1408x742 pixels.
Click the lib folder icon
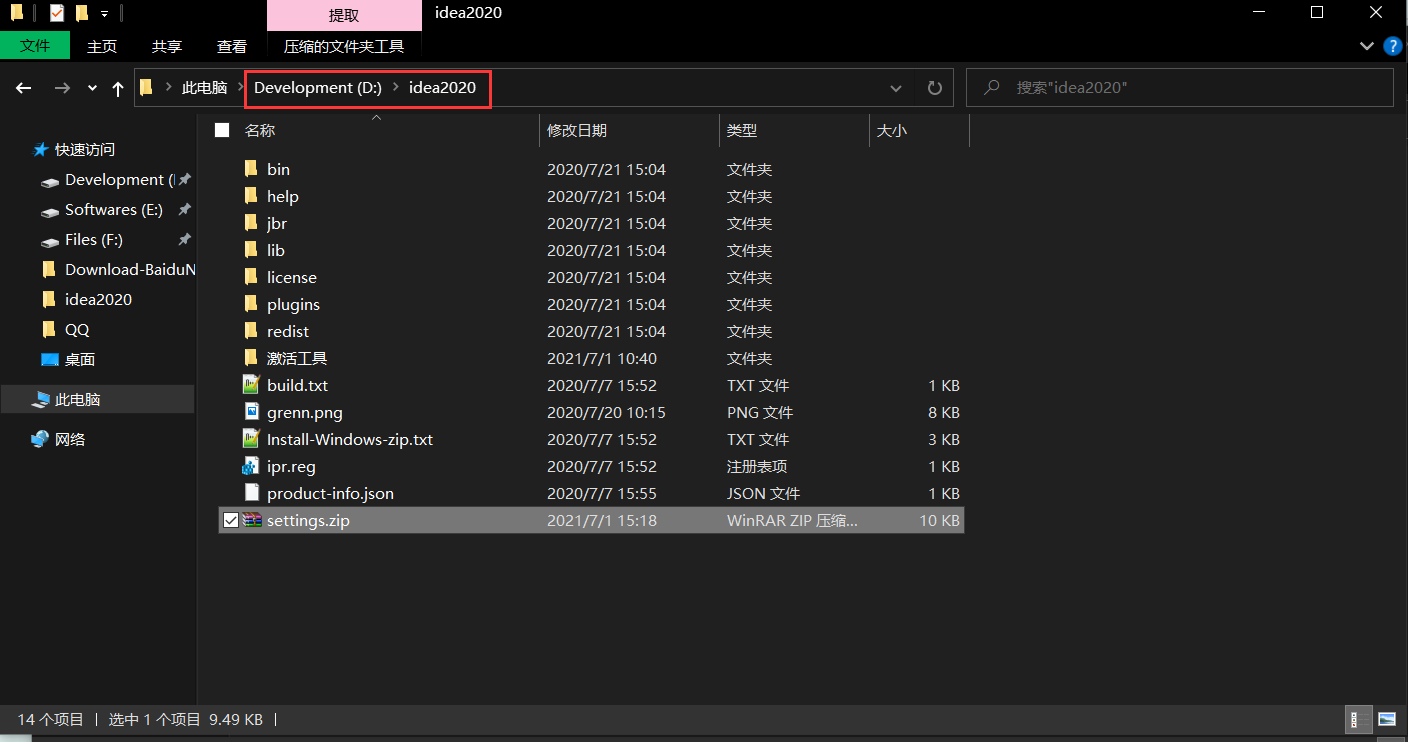[x=251, y=250]
